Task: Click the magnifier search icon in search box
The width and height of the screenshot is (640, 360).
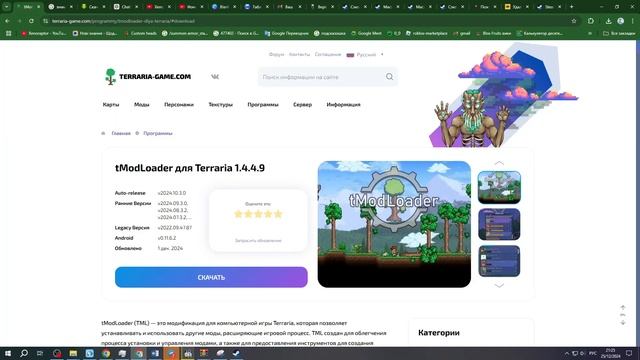Action: pos(389,77)
